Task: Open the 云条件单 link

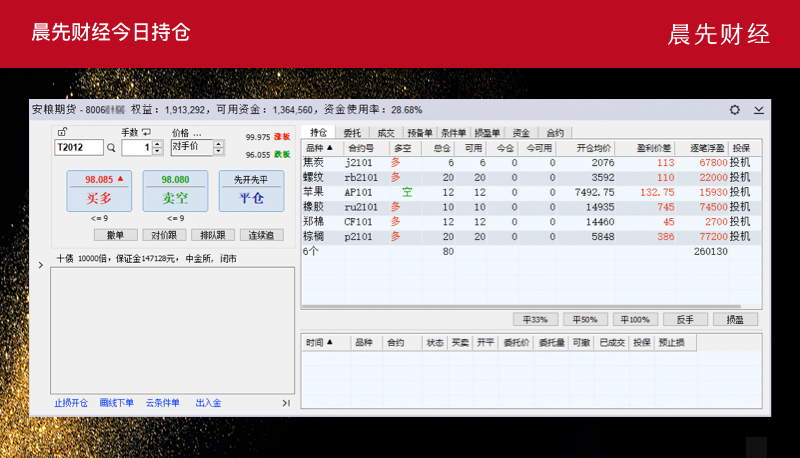Action: [162, 403]
